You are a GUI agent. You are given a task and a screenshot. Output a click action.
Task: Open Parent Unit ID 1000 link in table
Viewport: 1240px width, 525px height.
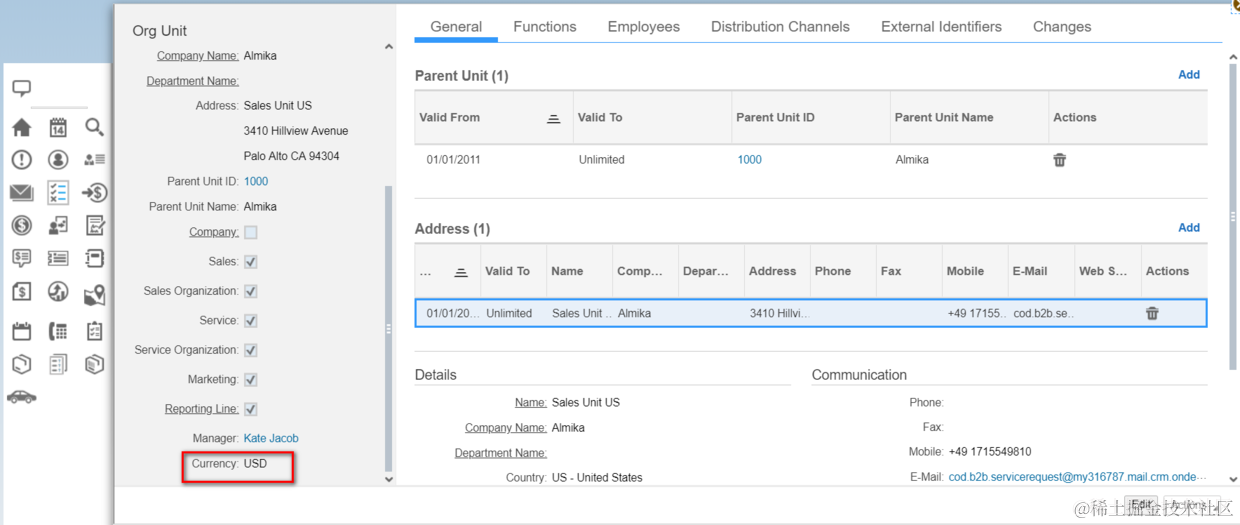[x=750, y=160]
